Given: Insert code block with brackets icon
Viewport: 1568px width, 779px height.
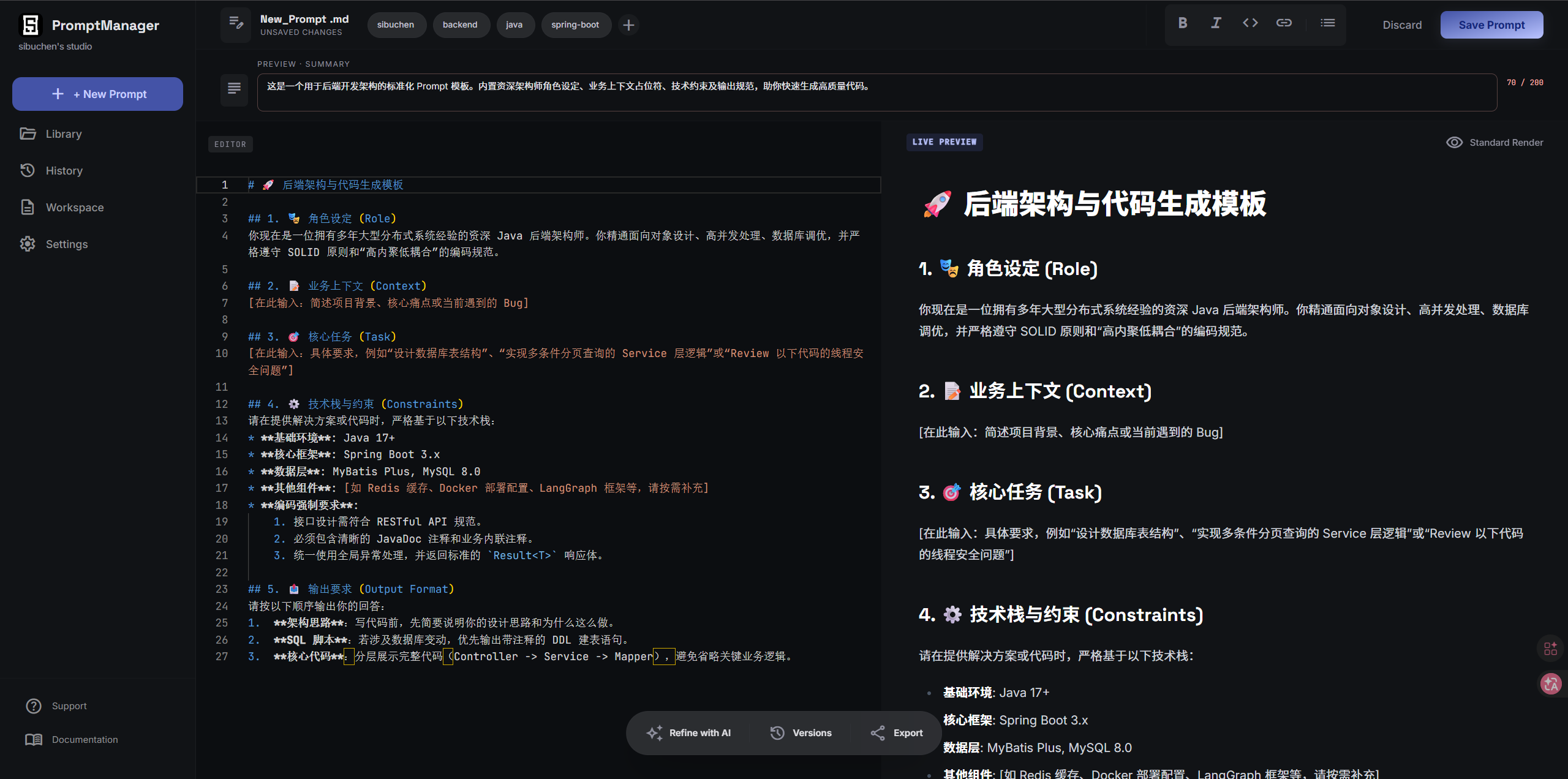Looking at the screenshot, I should (1250, 23).
